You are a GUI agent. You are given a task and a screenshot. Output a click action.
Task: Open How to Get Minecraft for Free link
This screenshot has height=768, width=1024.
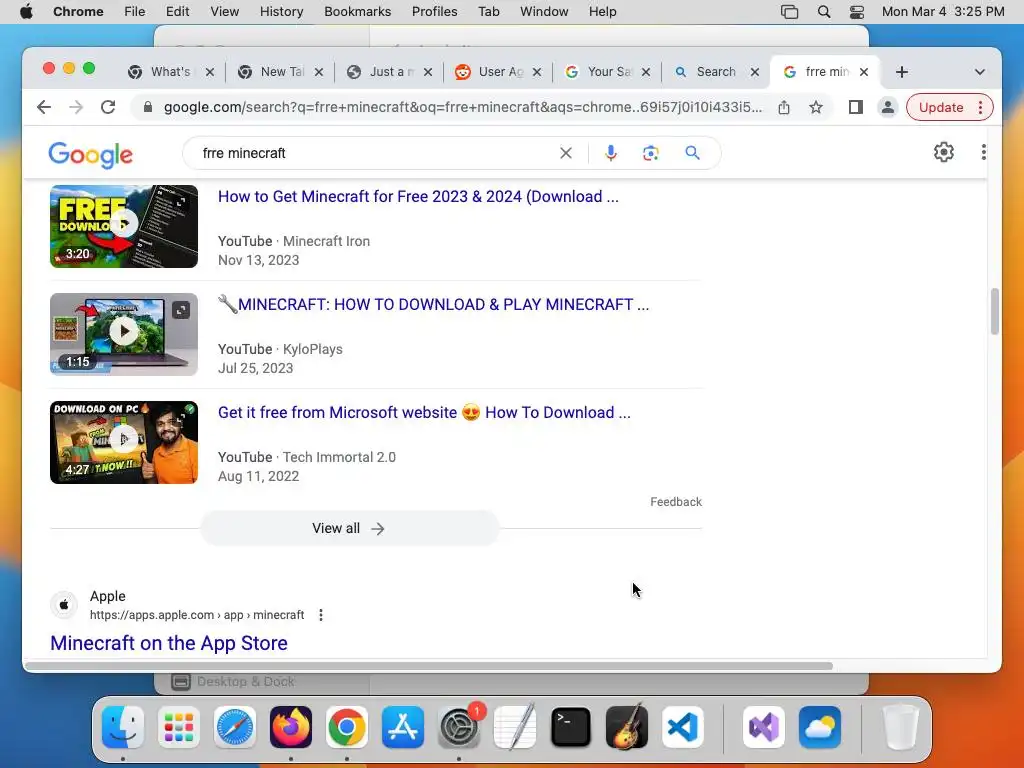click(x=418, y=197)
